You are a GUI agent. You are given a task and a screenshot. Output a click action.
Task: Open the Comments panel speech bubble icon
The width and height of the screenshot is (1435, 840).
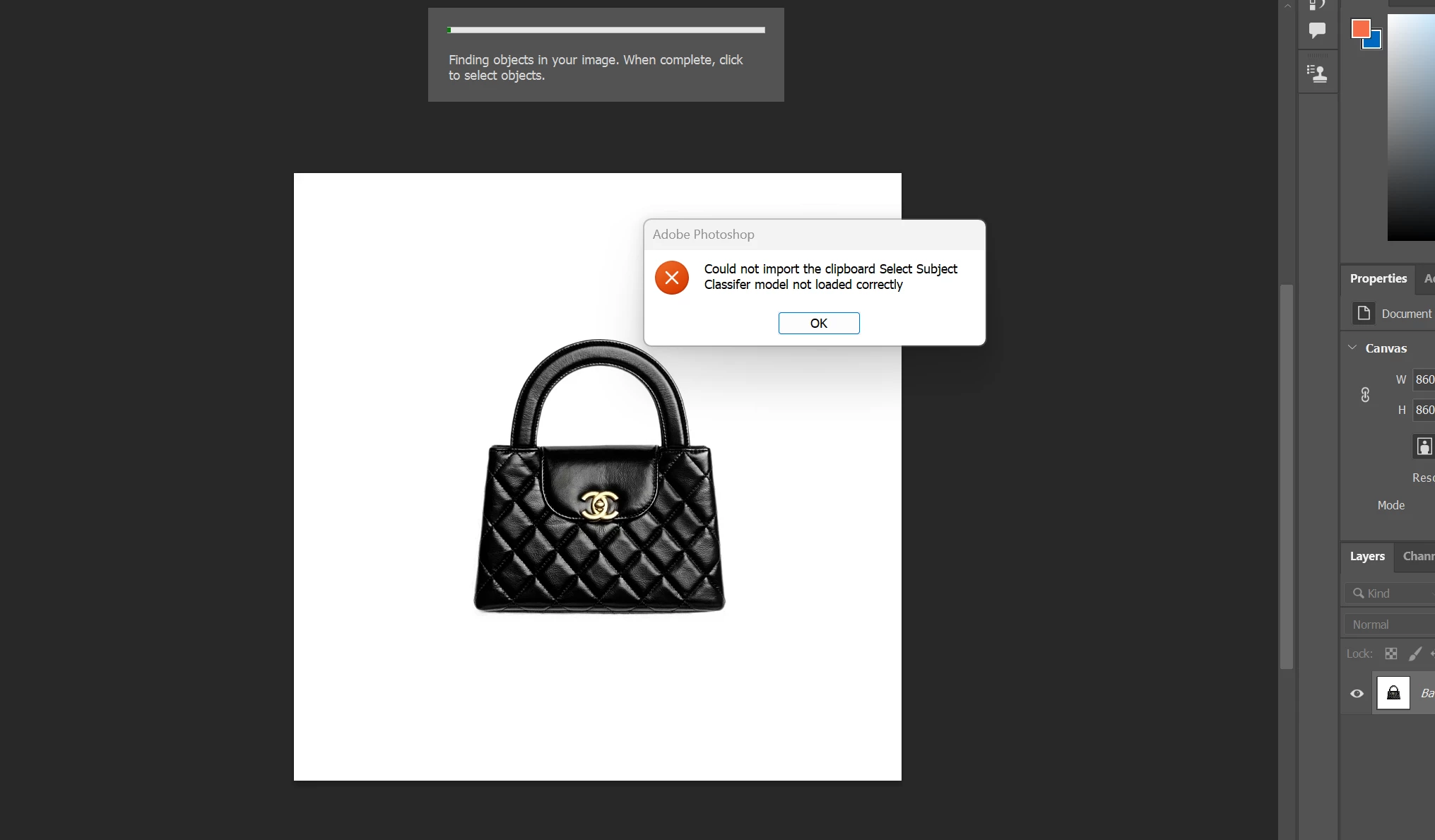(1317, 30)
